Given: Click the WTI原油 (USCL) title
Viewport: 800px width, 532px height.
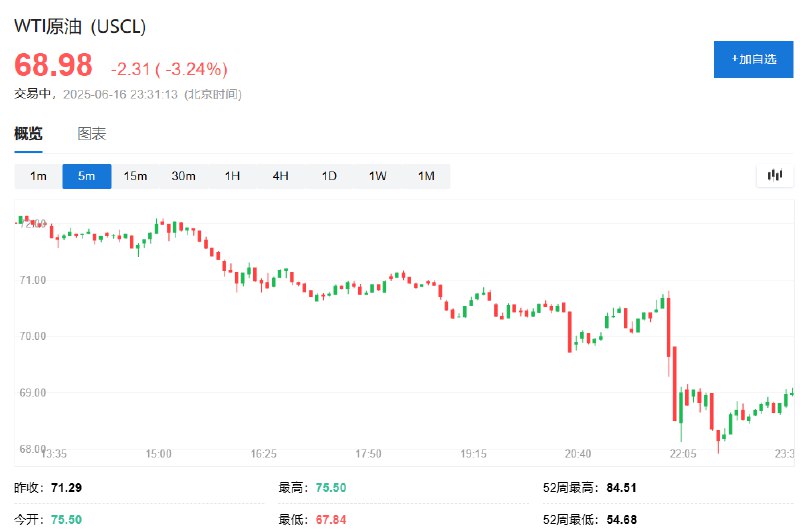Looking at the screenshot, I should [x=80, y=27].
